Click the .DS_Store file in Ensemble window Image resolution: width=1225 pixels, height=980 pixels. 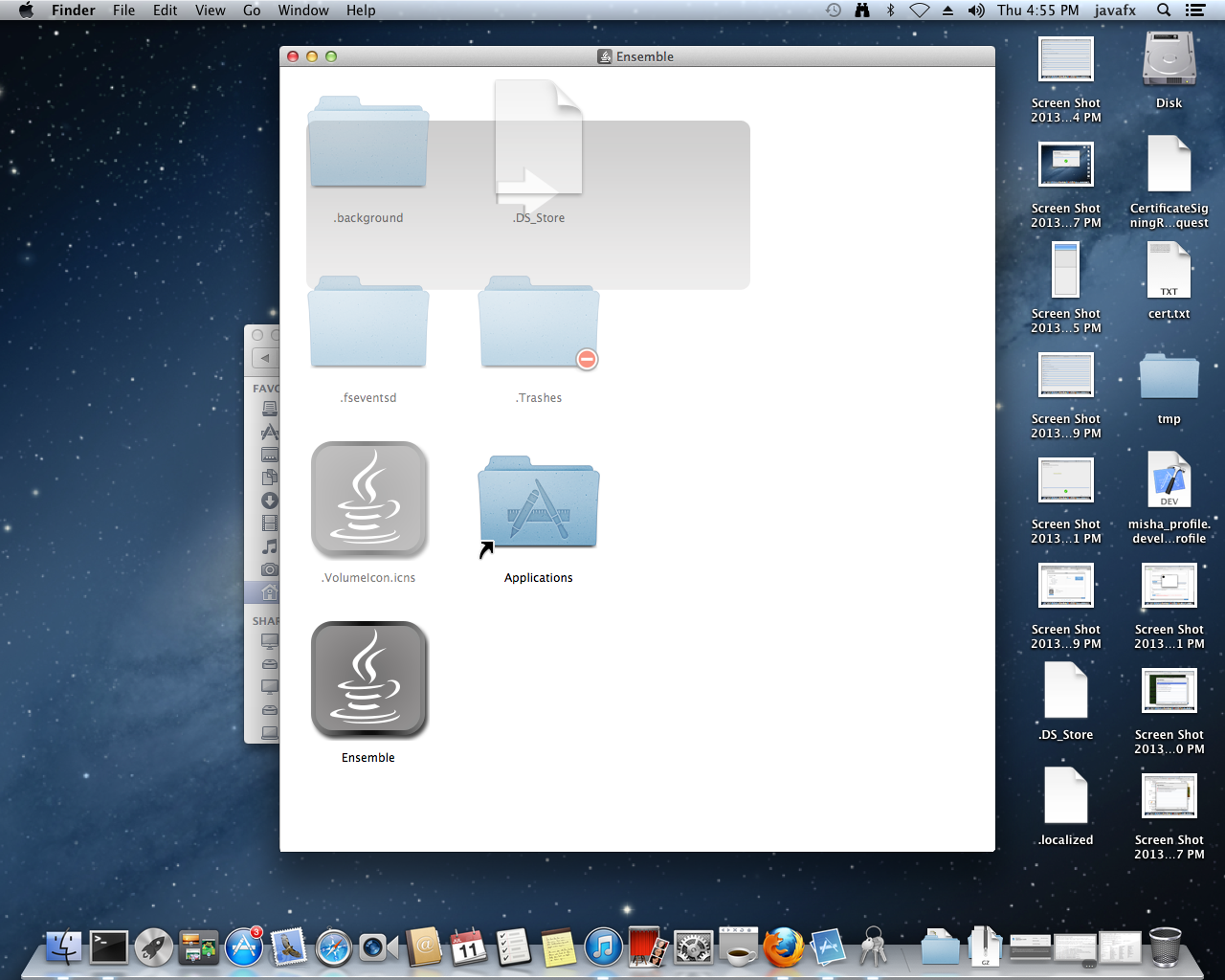[538, 144]
